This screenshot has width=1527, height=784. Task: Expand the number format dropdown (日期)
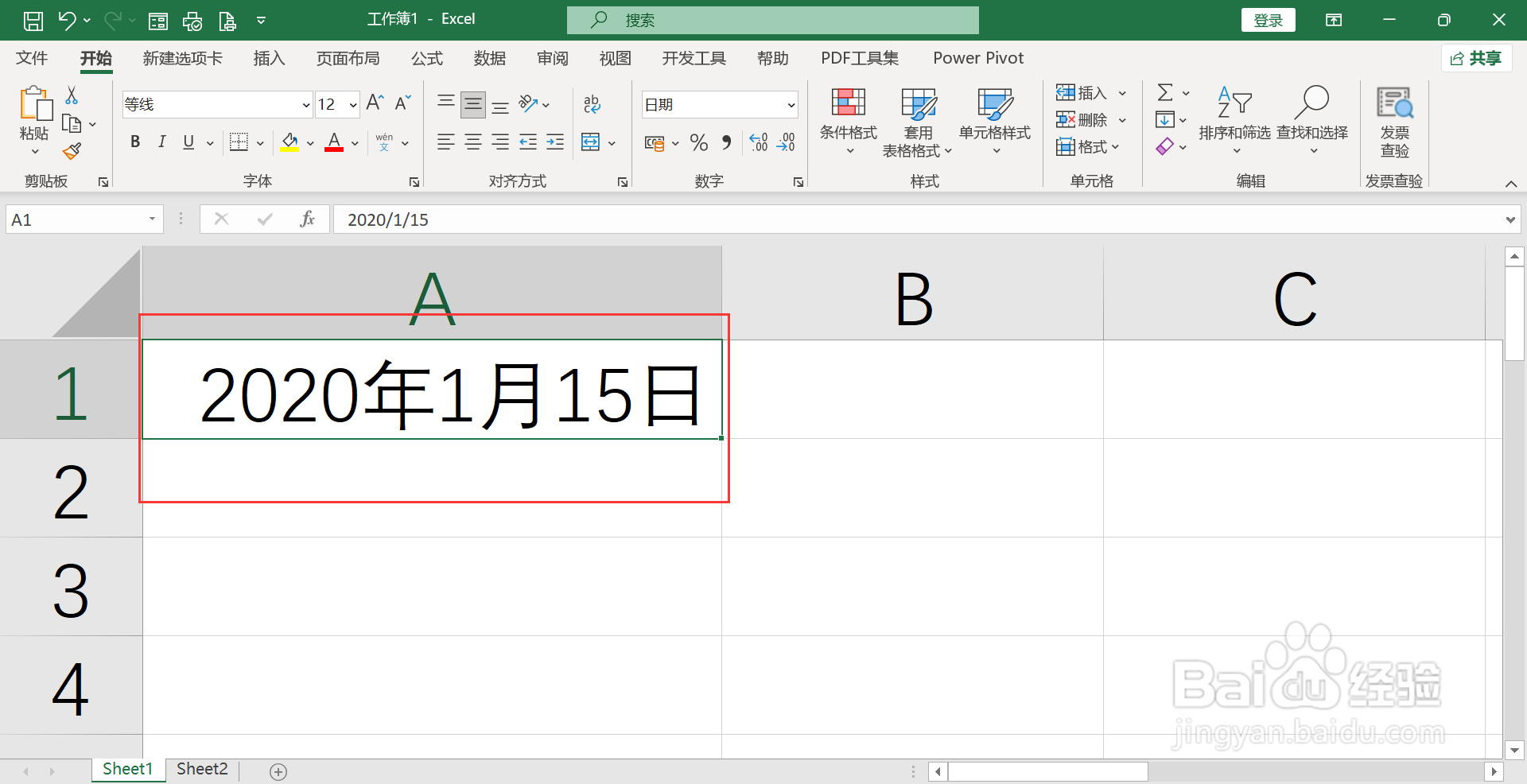[x=791, y=105]
